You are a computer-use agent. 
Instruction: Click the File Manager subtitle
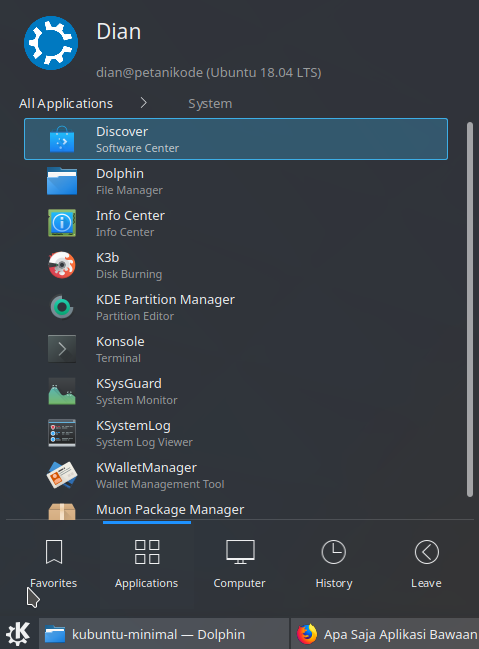click(x=129, y=190)
